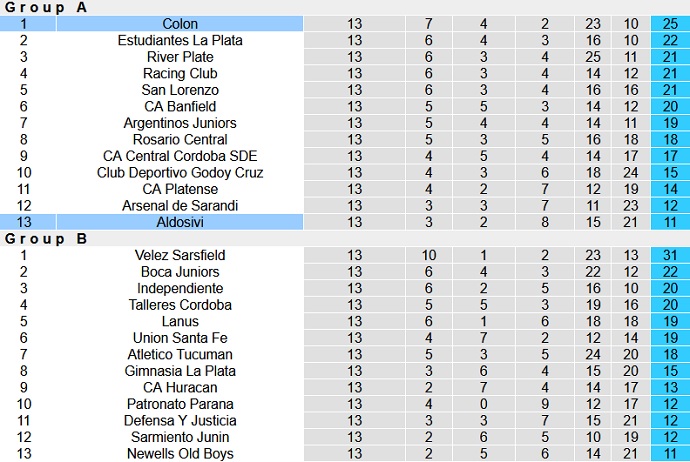This screenshot has height=462, width=690.
Task: Click Newells Old Boys team name
Action: point(180,454)
